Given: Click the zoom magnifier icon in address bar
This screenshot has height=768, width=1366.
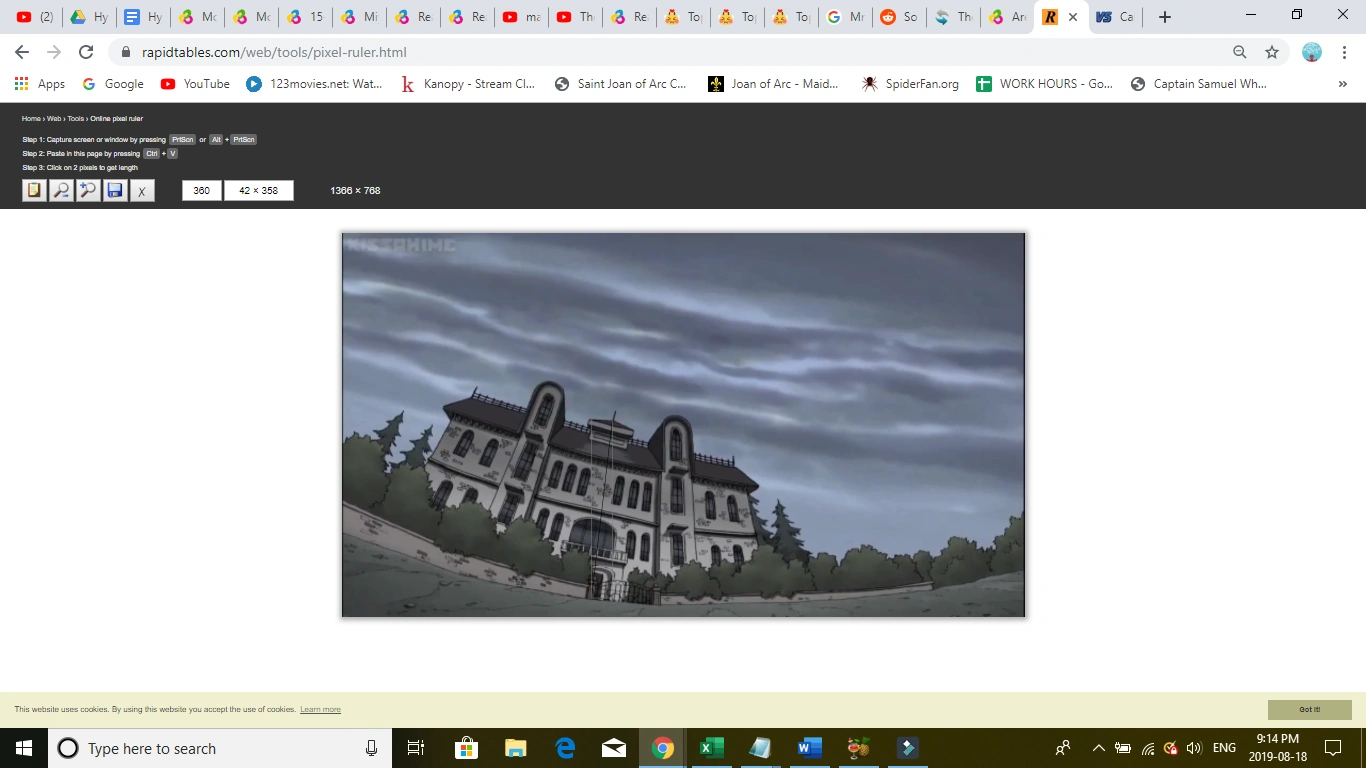Looking at the screenshot, I should (x=1240, y=52).
